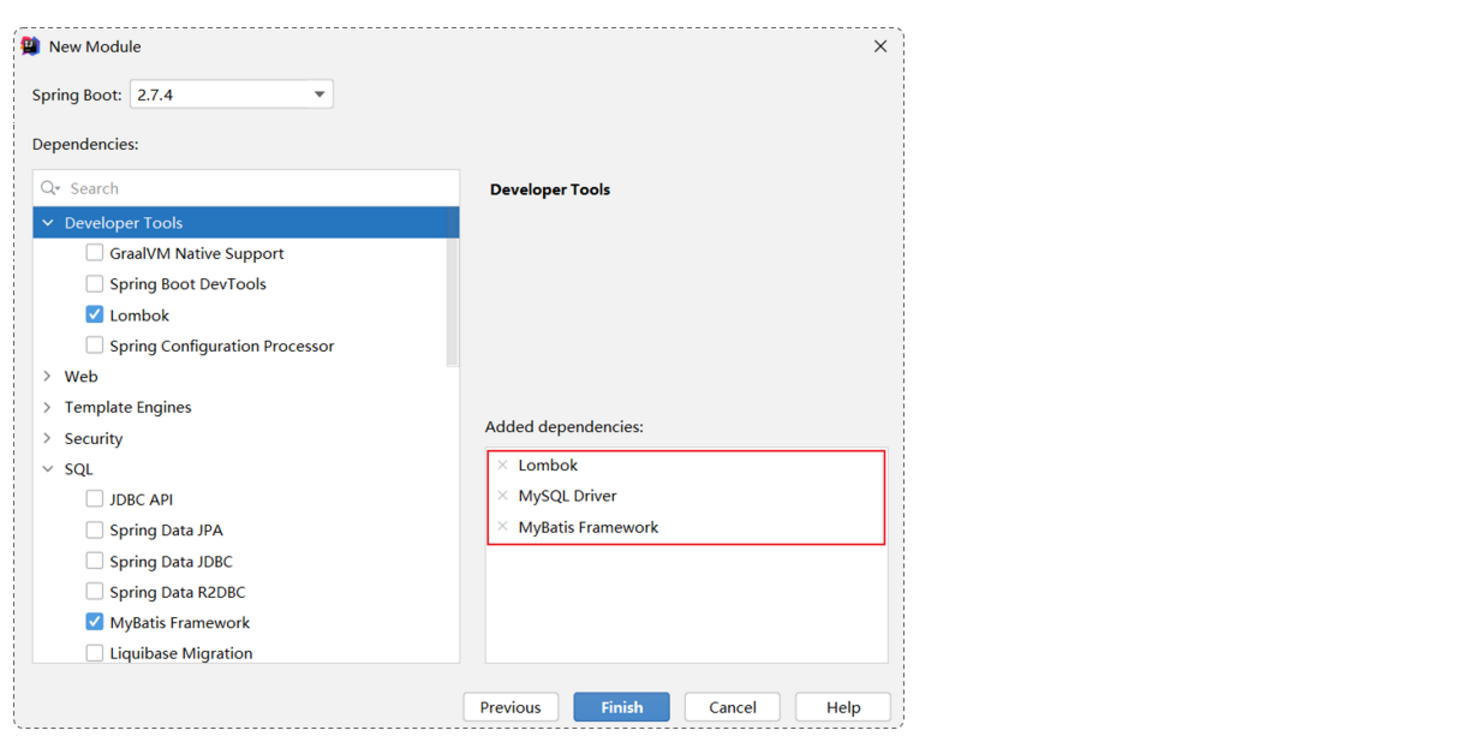Click the Cancel button

732,707
